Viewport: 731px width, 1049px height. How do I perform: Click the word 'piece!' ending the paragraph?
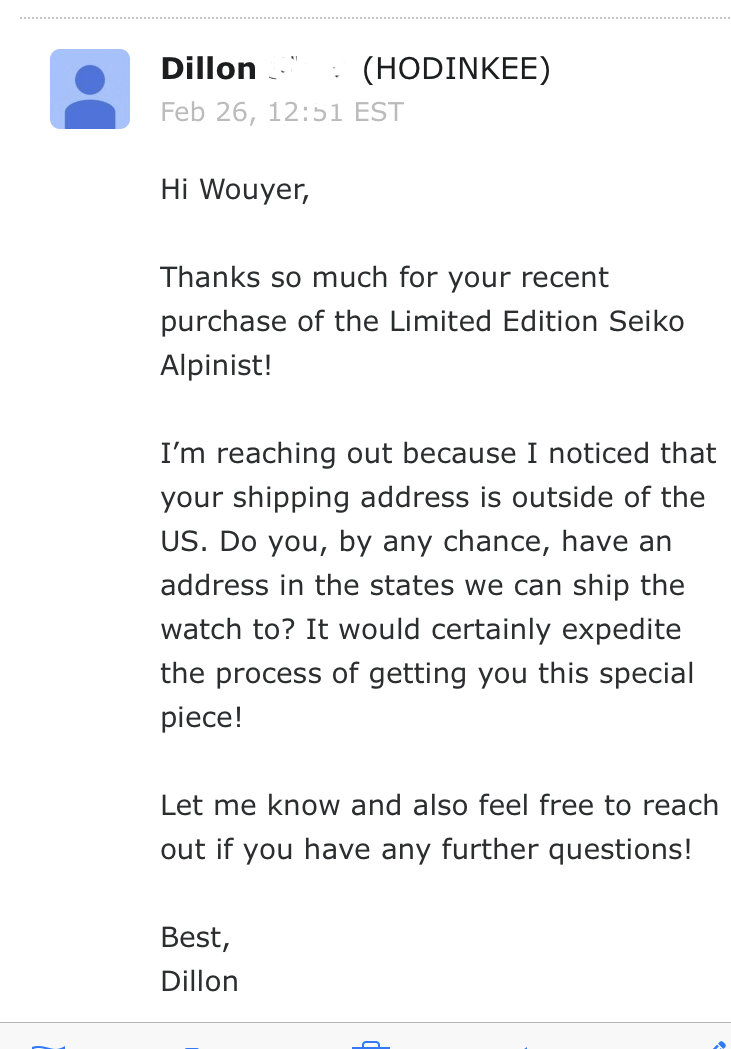click(x=201, y=718)
